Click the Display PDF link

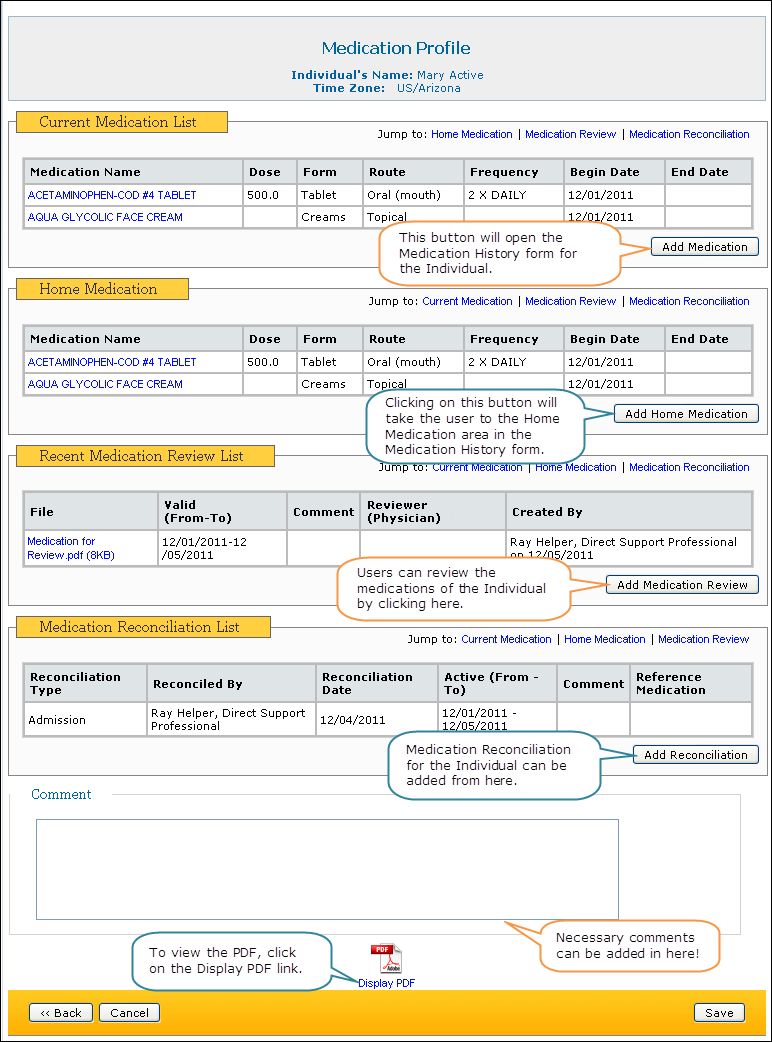click(x=386, y=983)
